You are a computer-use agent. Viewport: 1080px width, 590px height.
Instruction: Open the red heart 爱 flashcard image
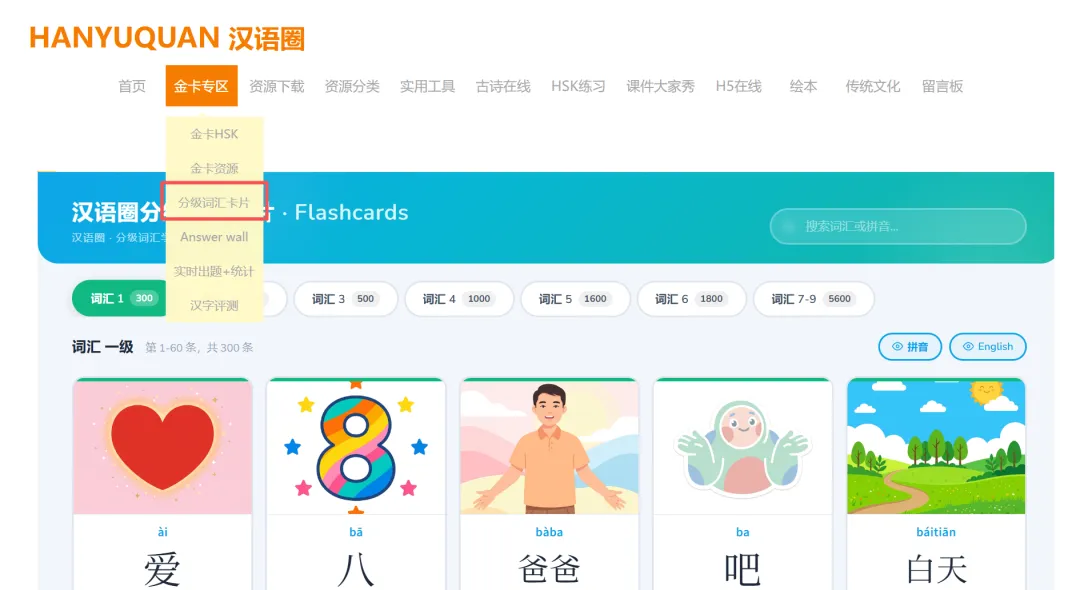click(x=163, y=447)
